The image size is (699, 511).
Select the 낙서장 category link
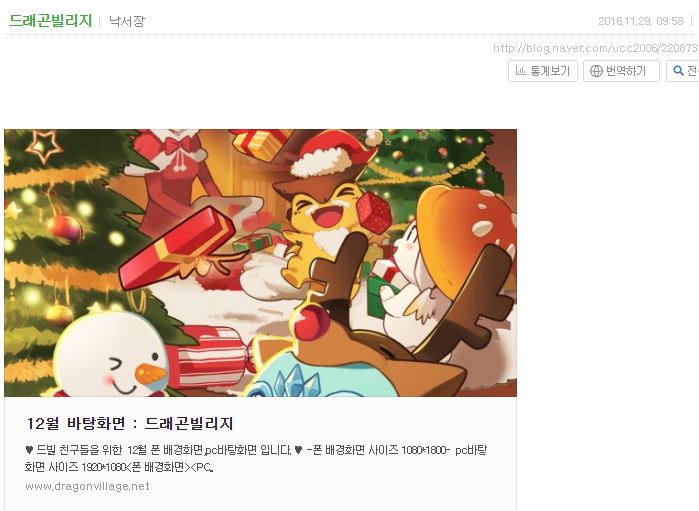[127, 21]
